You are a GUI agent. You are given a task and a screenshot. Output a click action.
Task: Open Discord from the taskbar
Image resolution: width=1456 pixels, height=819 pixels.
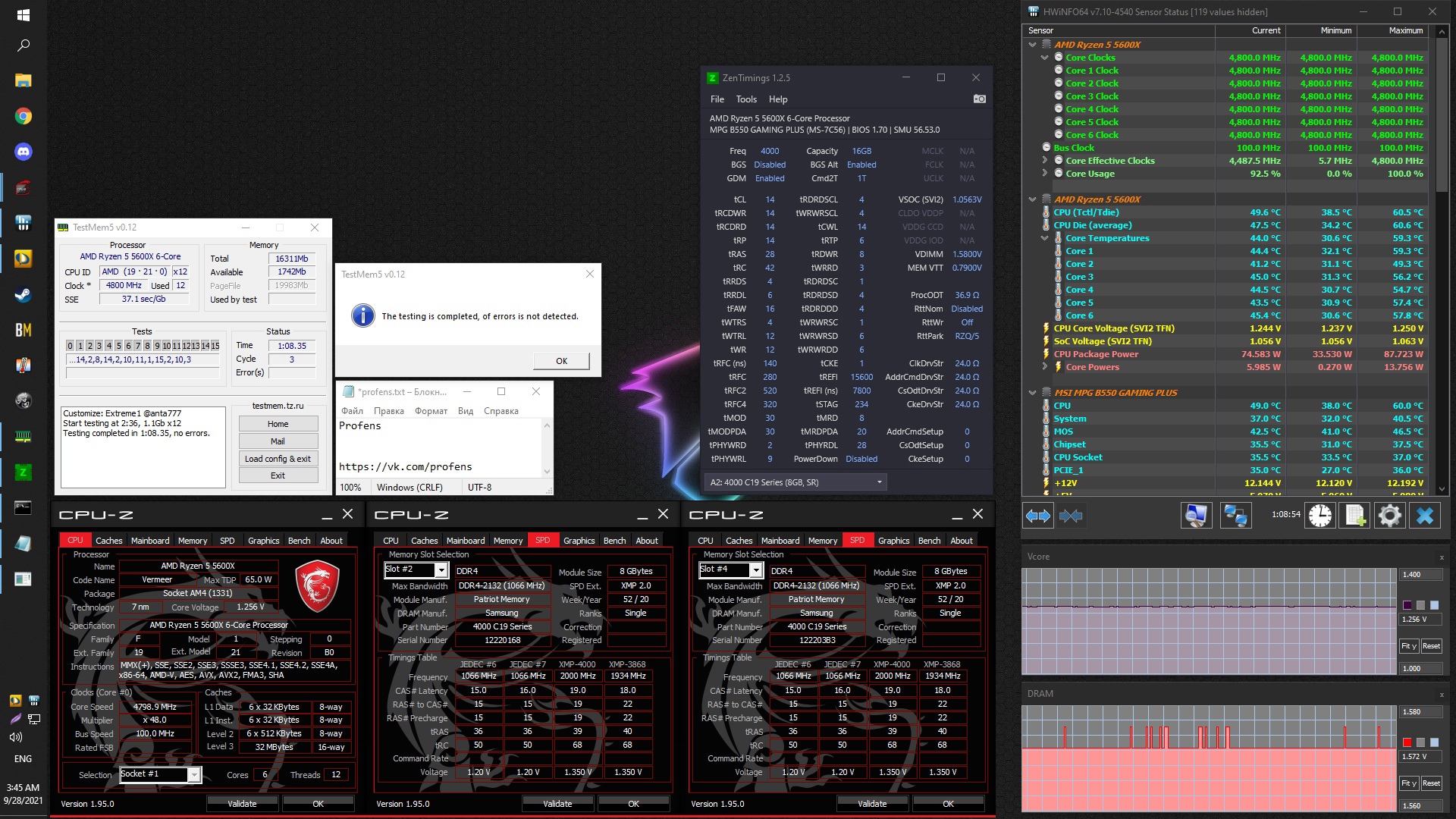pyautogui.click(x=23, y=152)
